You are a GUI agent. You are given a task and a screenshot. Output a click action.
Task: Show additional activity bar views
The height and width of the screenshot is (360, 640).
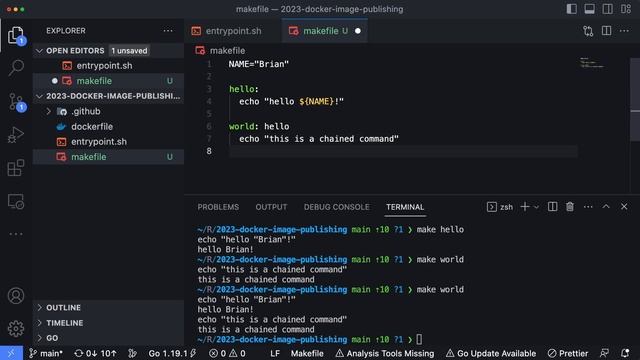[x=16, y=234]
